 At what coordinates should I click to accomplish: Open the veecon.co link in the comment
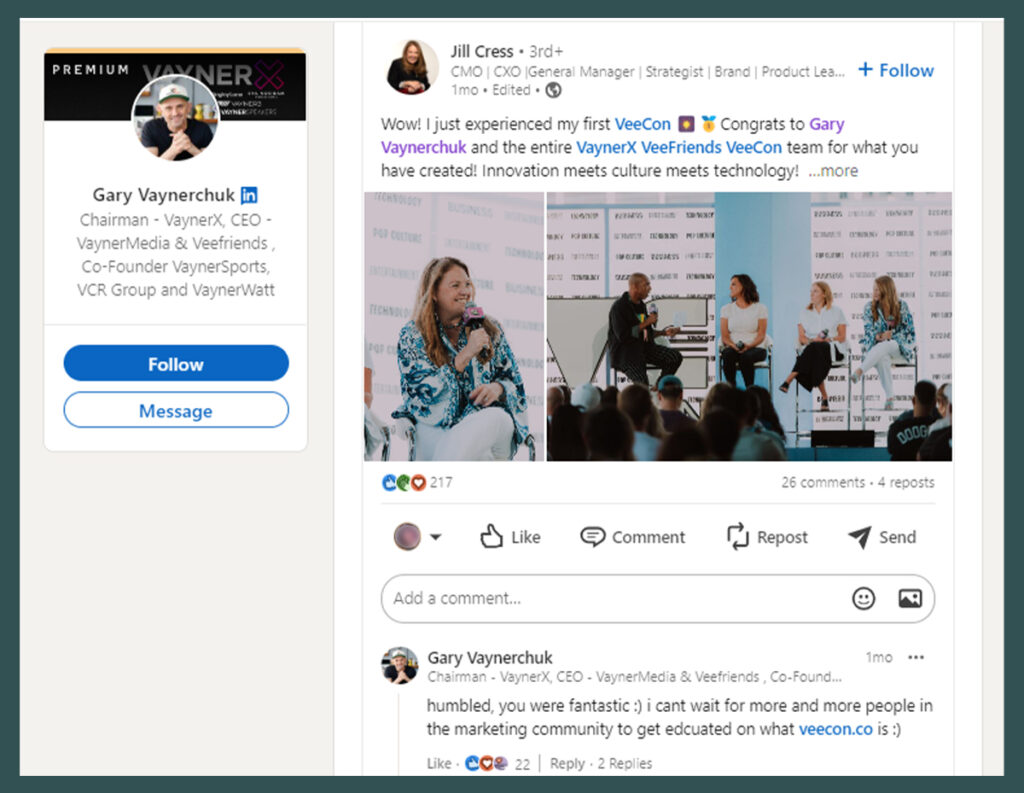[x=836, y=729]
